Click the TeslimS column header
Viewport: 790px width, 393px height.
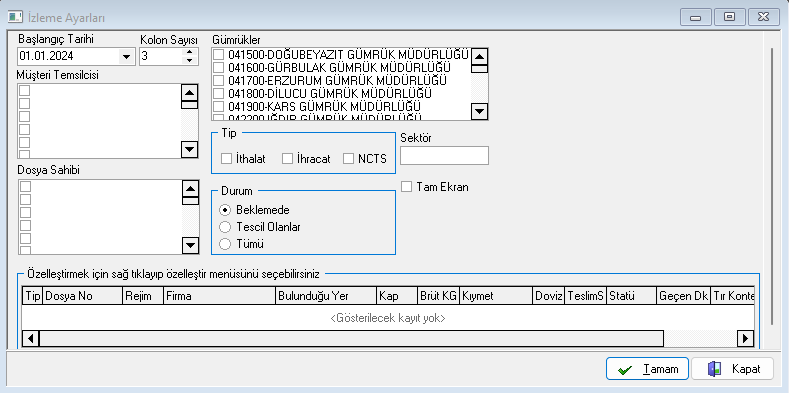(586, 296)
